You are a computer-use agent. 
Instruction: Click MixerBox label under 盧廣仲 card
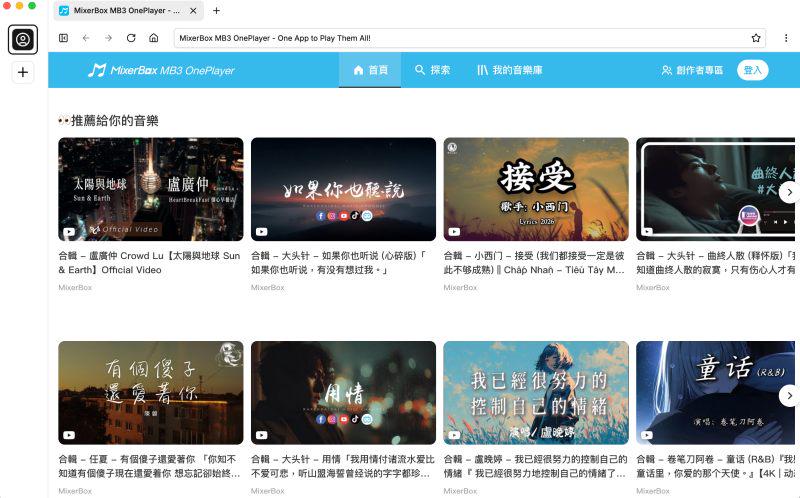coord(75,288)
